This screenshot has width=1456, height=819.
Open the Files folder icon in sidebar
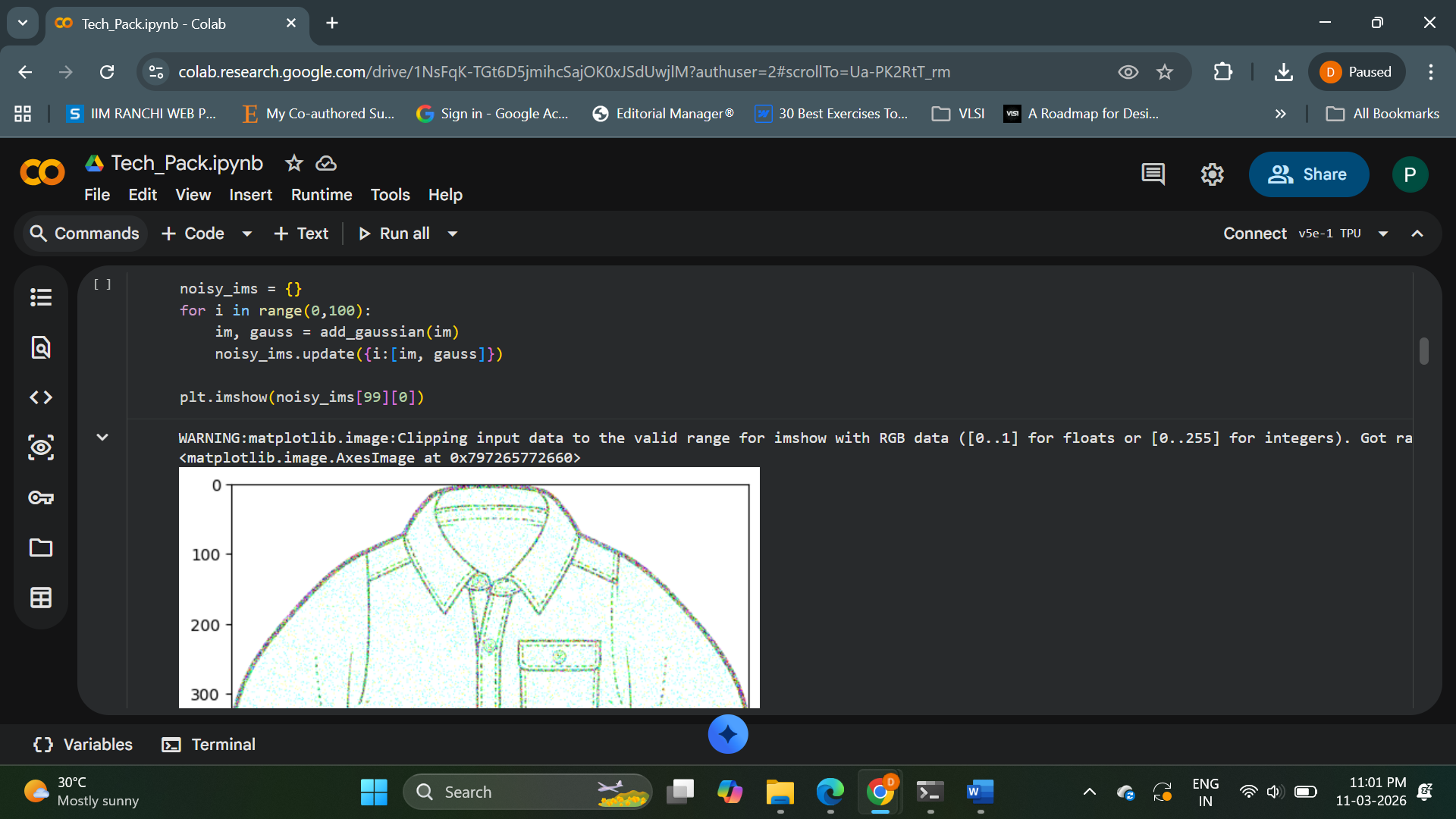pos(41,548)
